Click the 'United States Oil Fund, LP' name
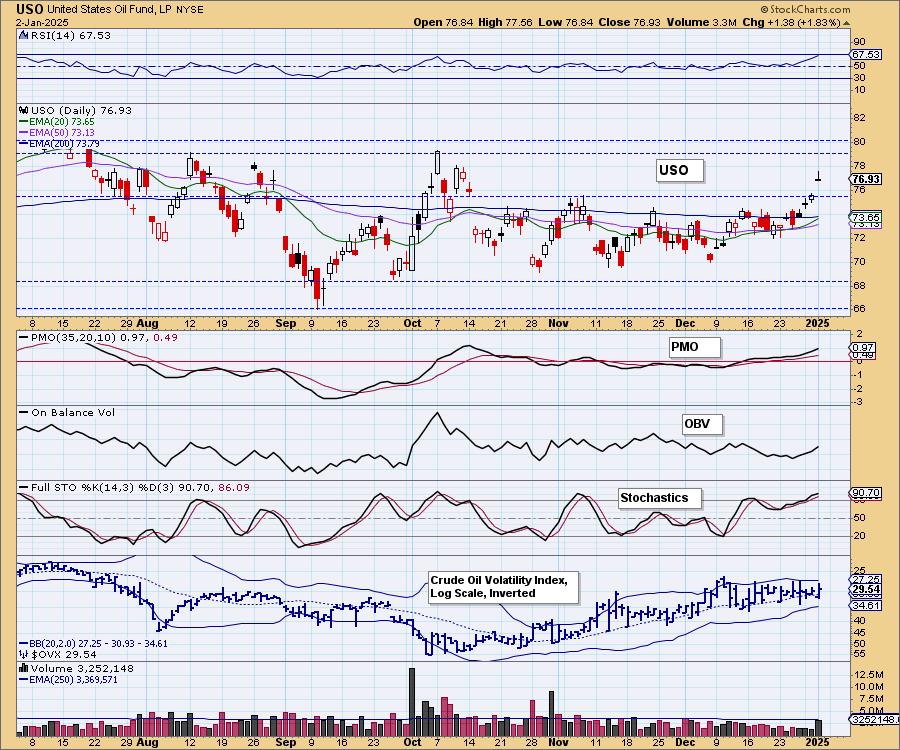The width and height of the screenshot is (900, 750). coord(110,9)
